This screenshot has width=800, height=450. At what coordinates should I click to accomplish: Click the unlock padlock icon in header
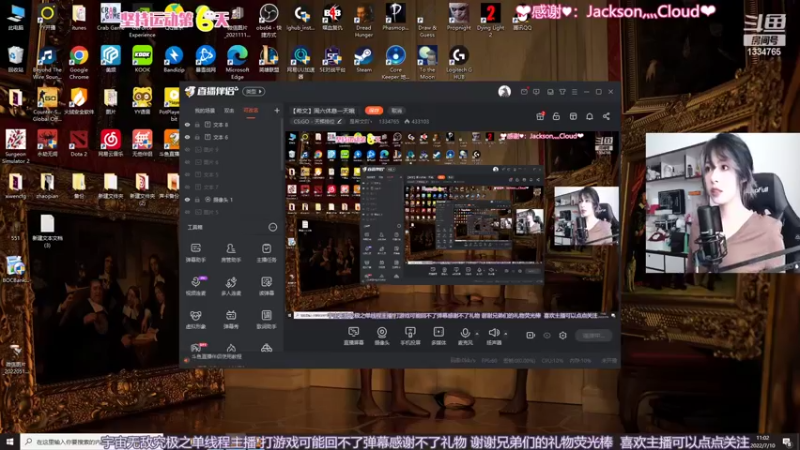556,116
